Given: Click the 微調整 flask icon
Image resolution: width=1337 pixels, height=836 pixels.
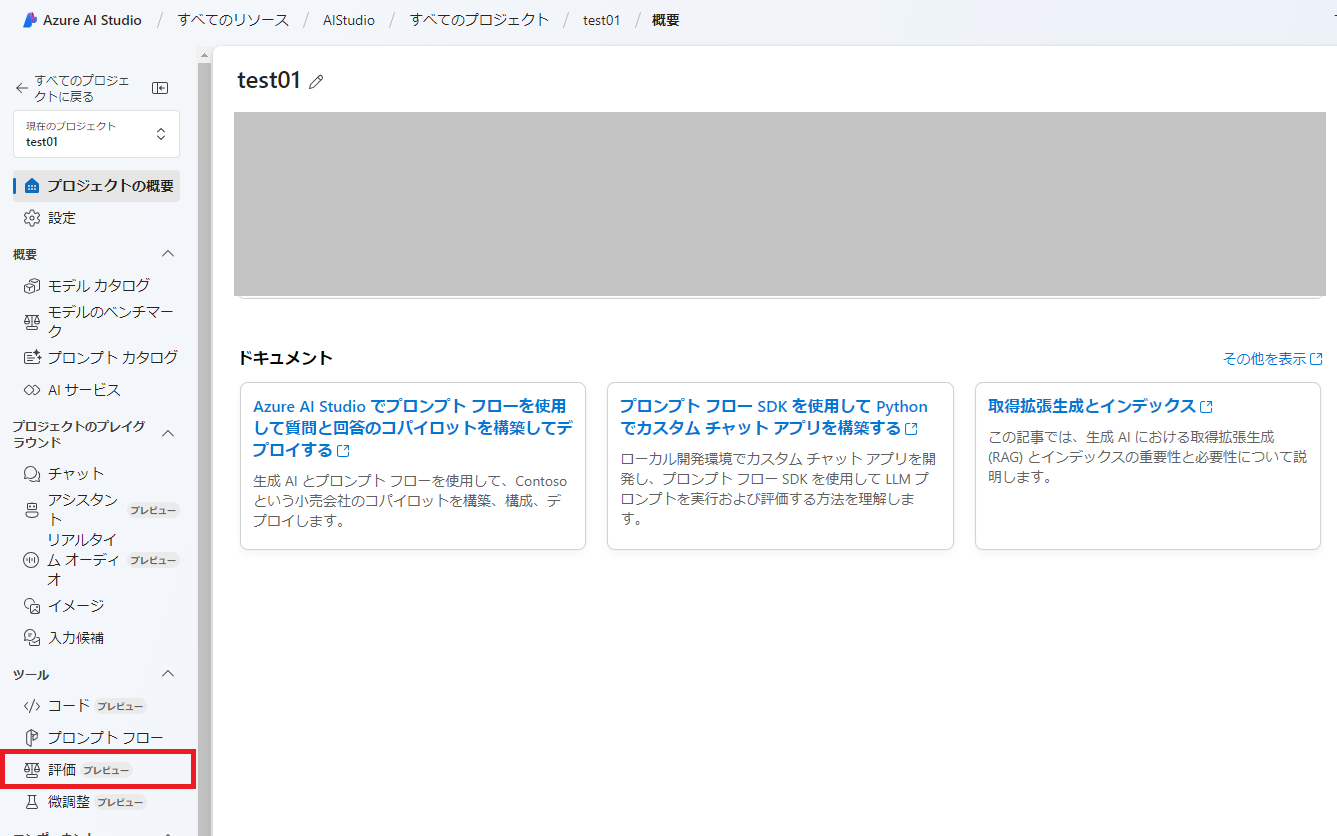Looking at the screenshot, I should coord(31,802).
